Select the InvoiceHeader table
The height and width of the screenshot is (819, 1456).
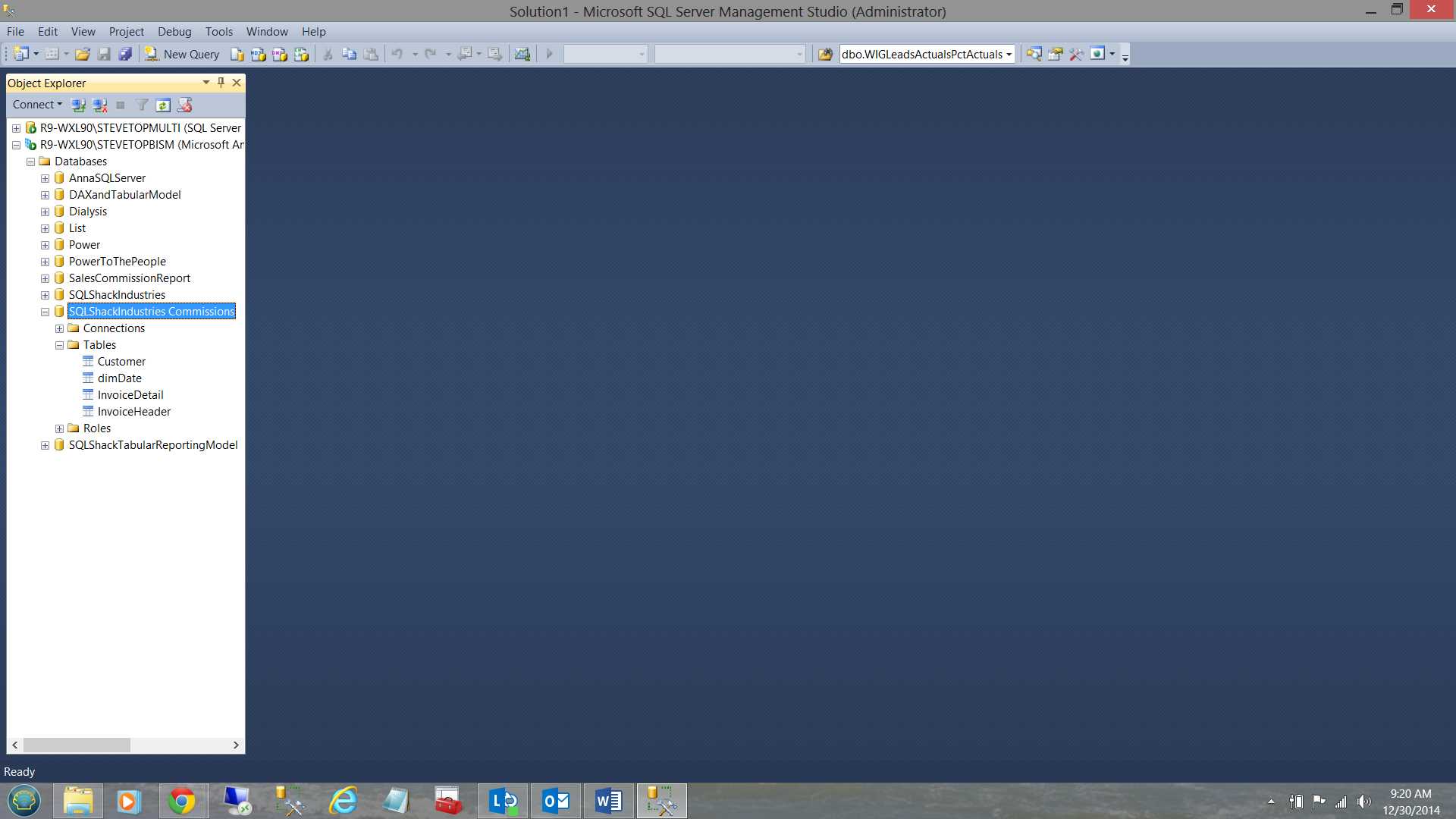click(133, 412)
